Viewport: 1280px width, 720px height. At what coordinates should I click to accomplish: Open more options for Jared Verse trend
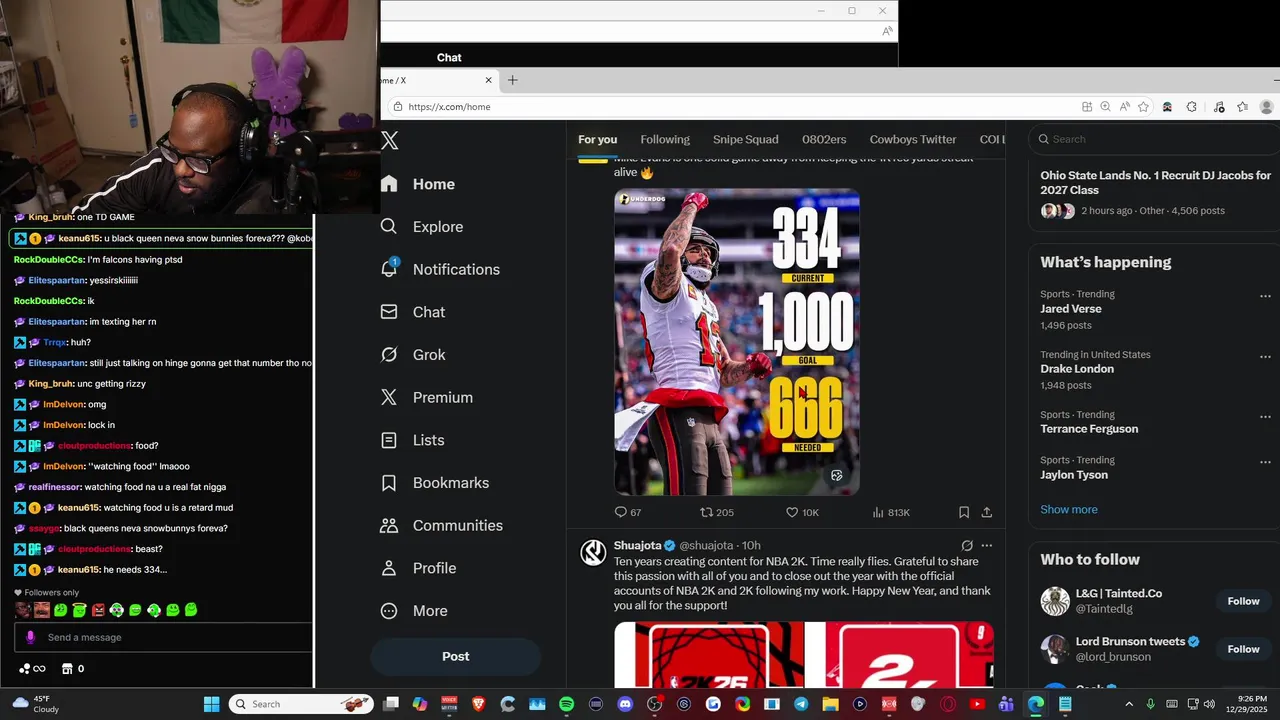(x=1265, y=296)
